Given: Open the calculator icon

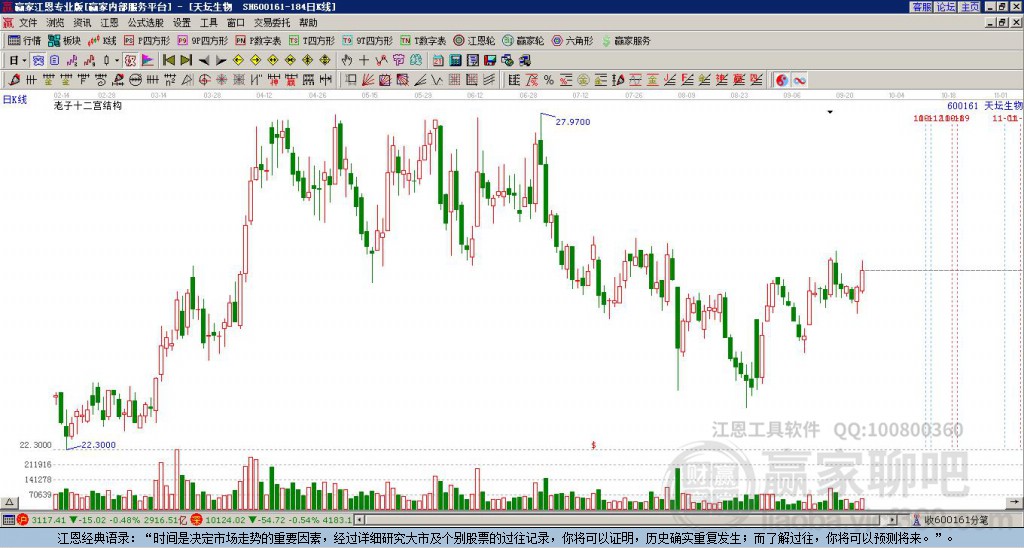Looking at the screenshot, I should click(x=456, y=60).
